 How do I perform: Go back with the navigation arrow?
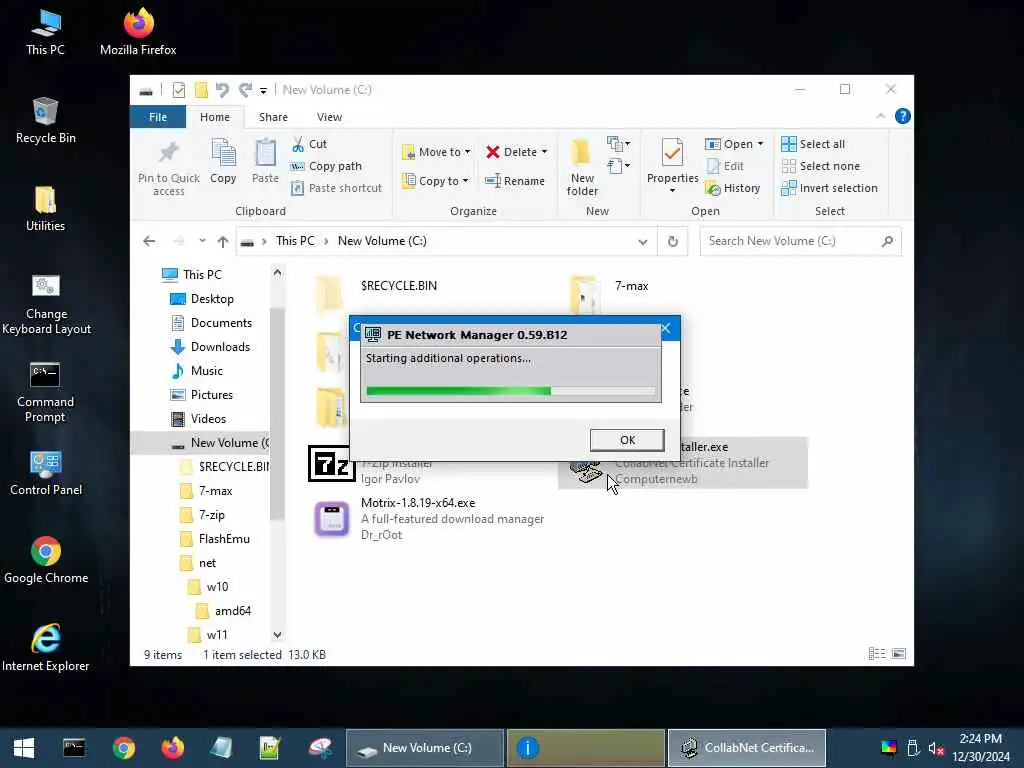(x=149, y=241)
